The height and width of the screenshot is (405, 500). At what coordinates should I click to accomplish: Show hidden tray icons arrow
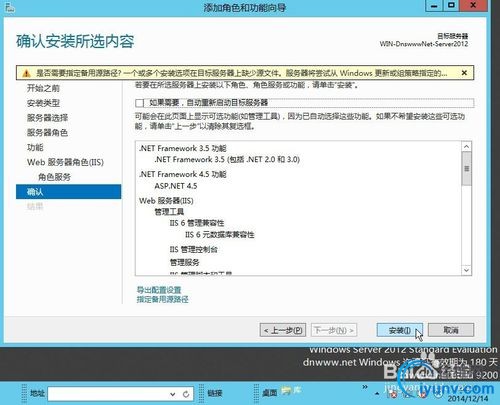[377, 394]
